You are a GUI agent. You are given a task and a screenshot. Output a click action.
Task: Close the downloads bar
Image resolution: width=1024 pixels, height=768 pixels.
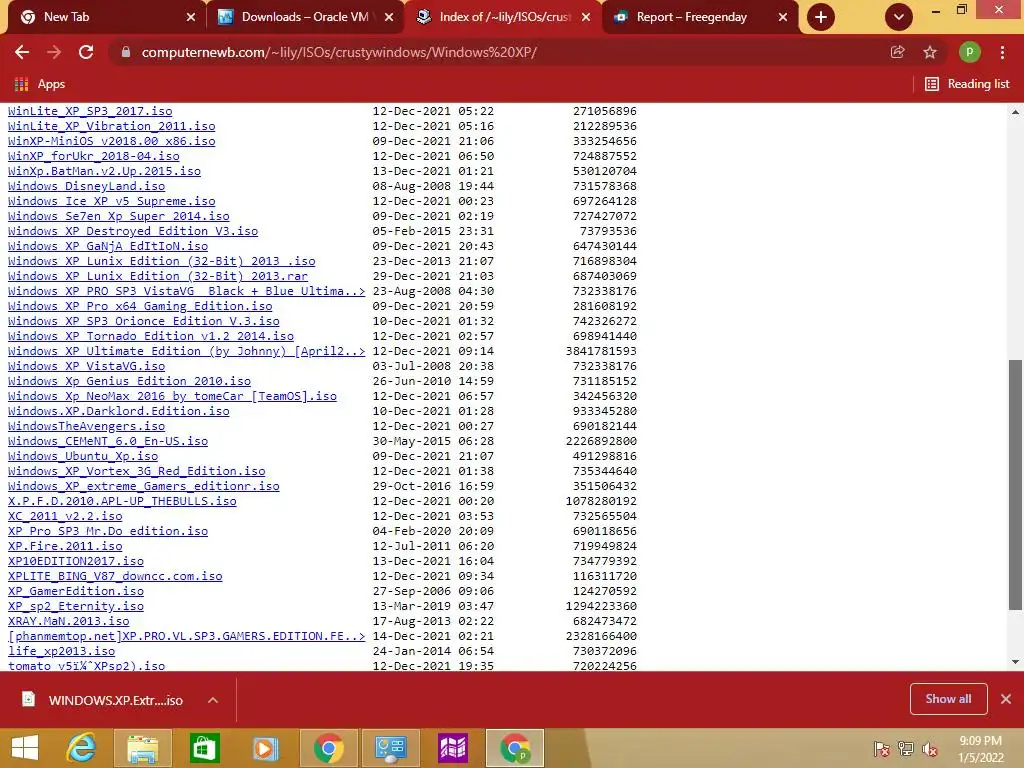(1006, 699)
